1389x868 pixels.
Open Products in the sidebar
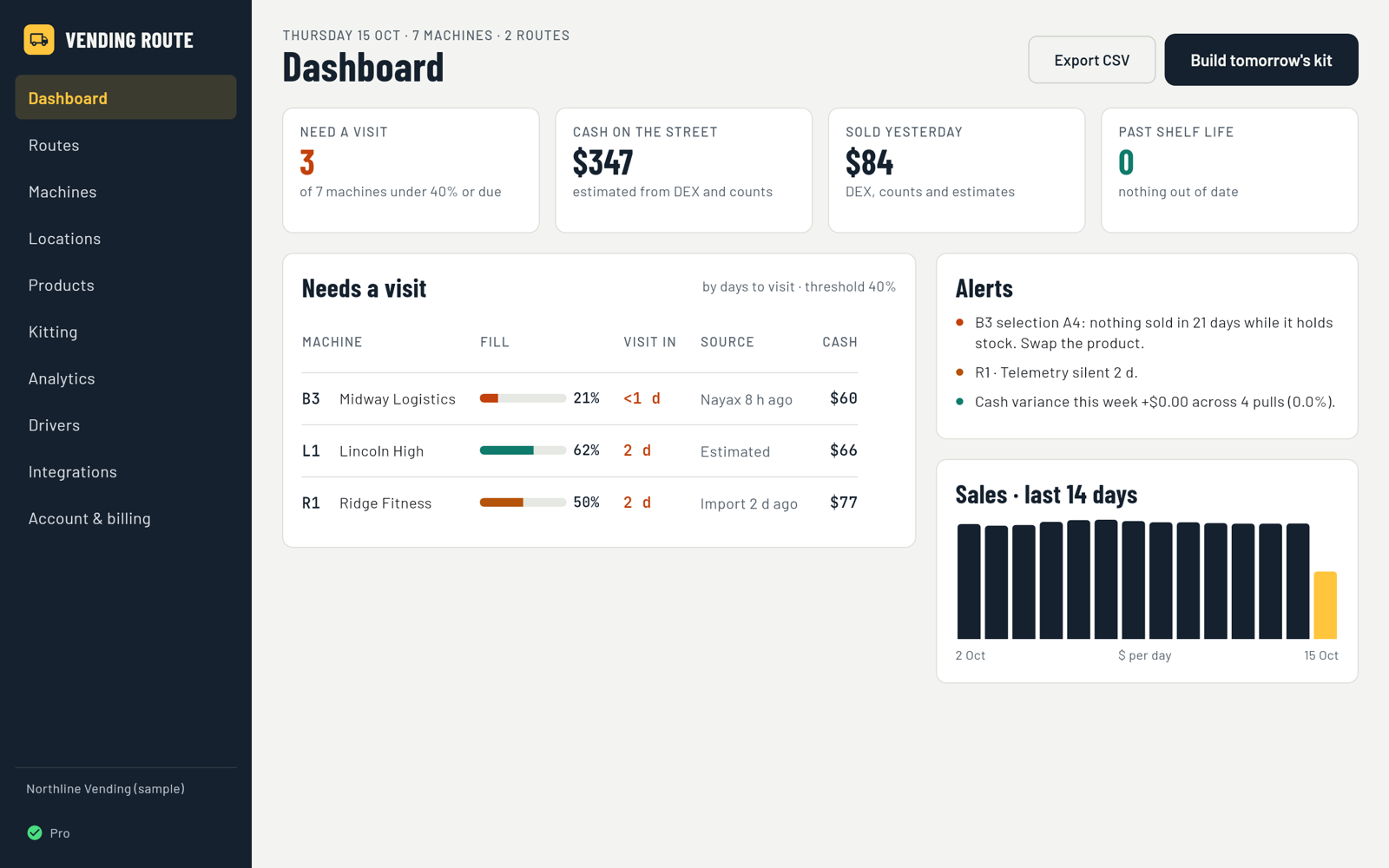coord(126,286)
